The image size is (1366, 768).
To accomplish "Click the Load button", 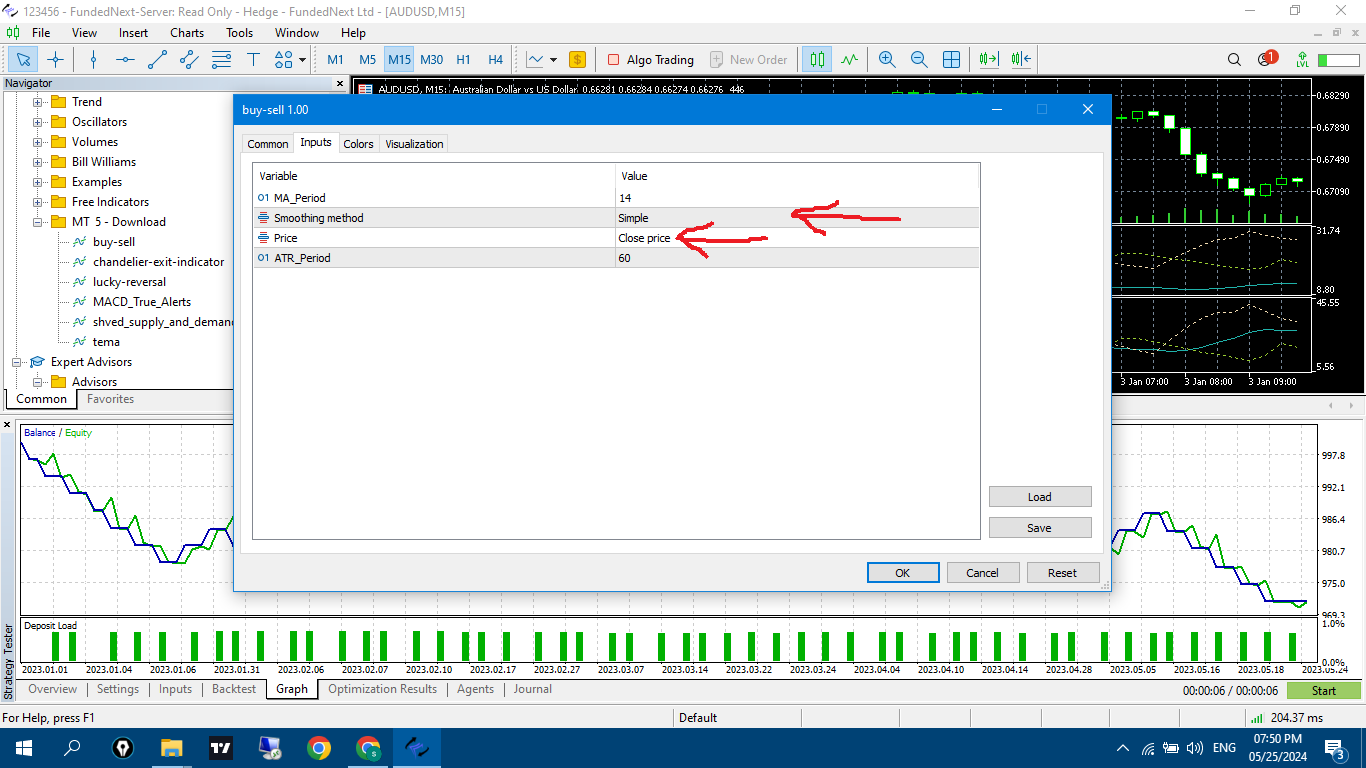I will pos(1040,497).
